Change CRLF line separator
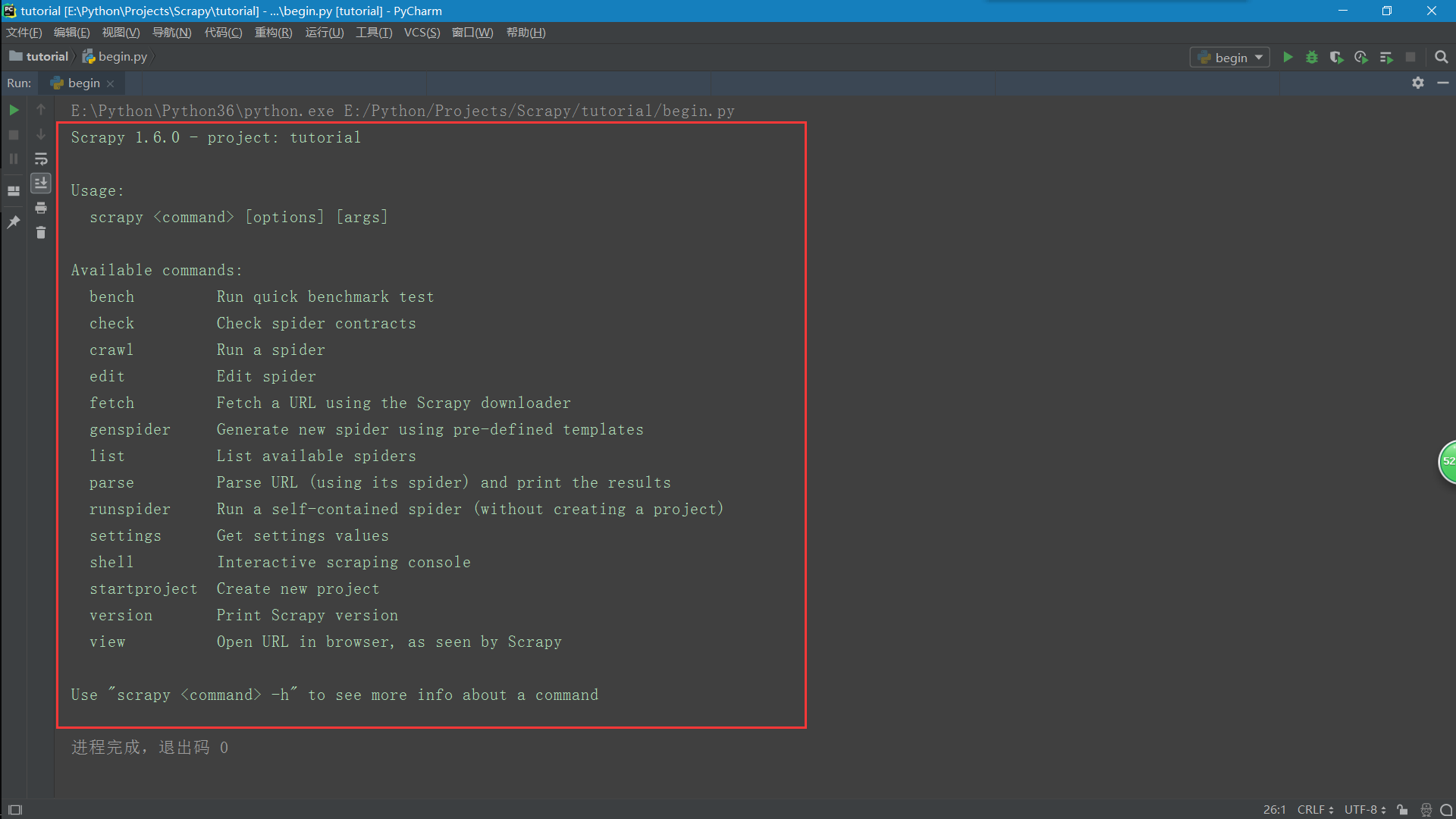The image size is (1456, 819). point(1315,809)
